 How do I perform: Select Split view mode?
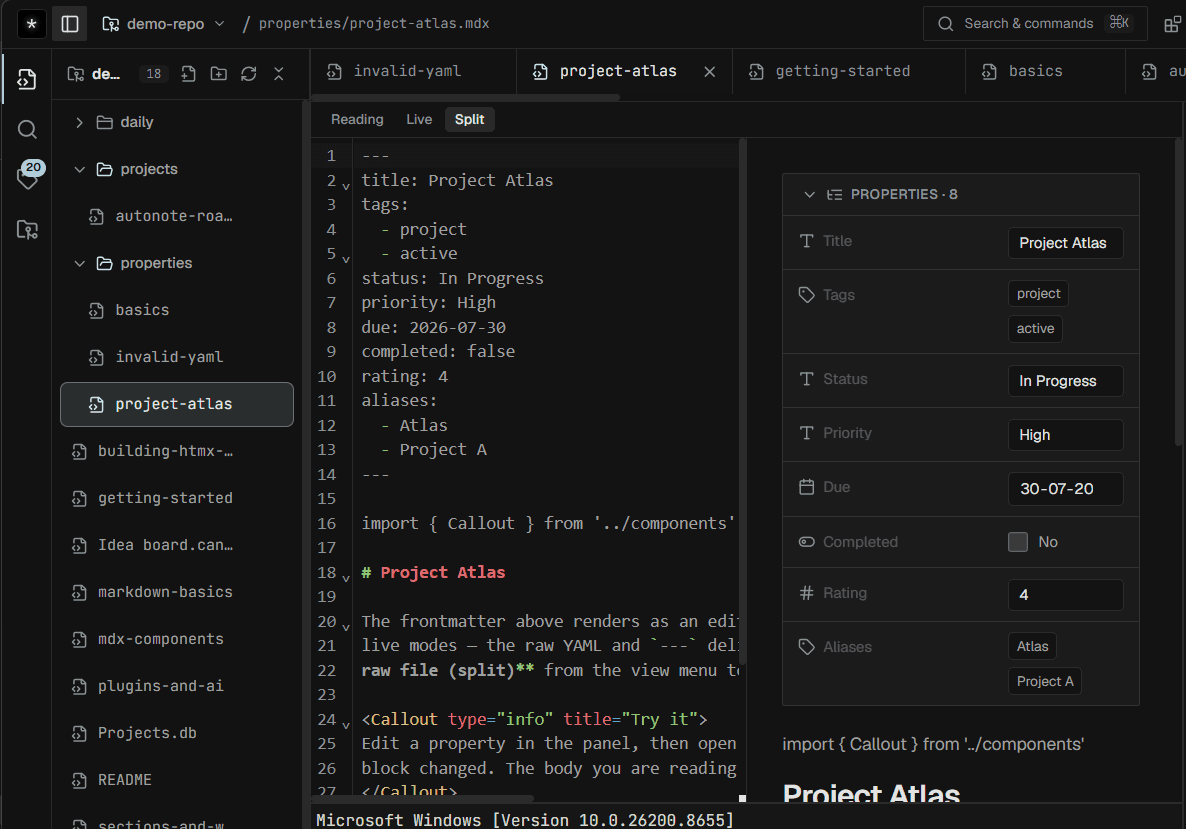click(469, 120)
